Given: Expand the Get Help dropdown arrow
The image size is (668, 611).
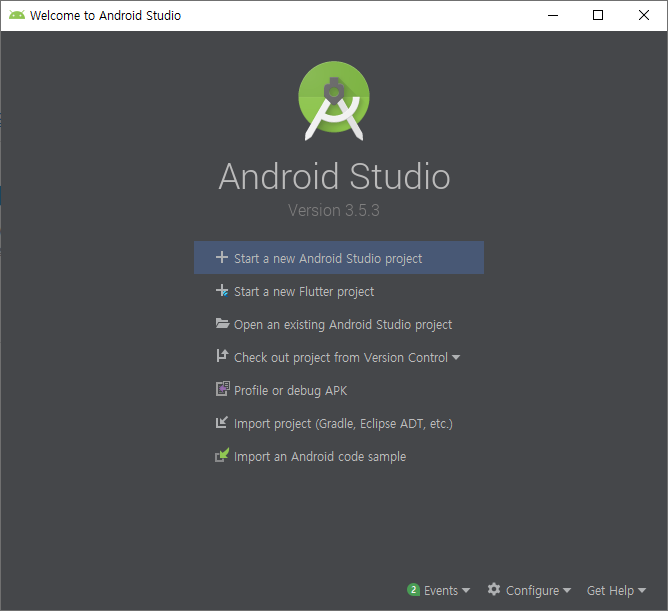Looking at the screenshot, I should pyautogui.click(x=642, y=591).
